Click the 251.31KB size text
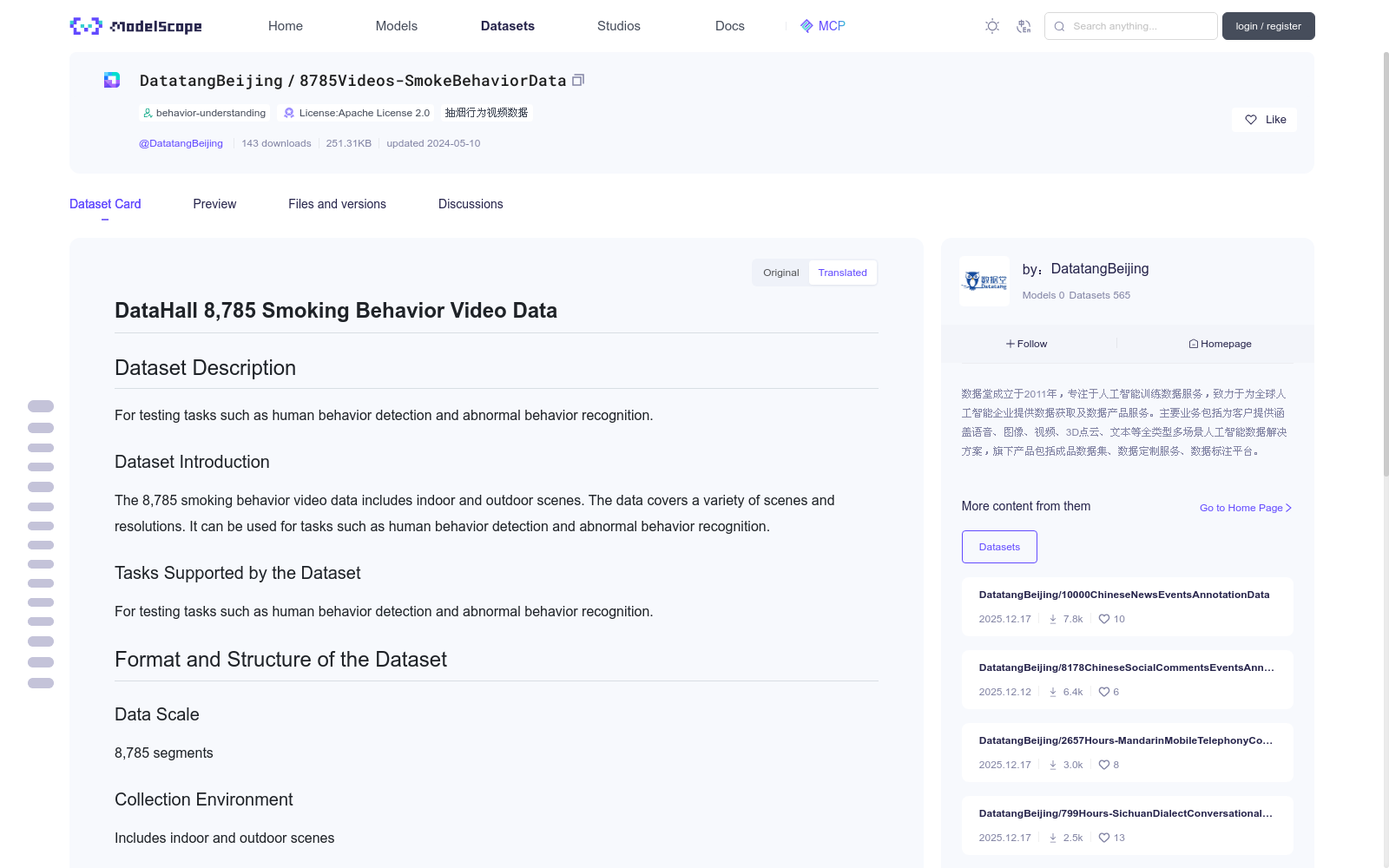 349,143
